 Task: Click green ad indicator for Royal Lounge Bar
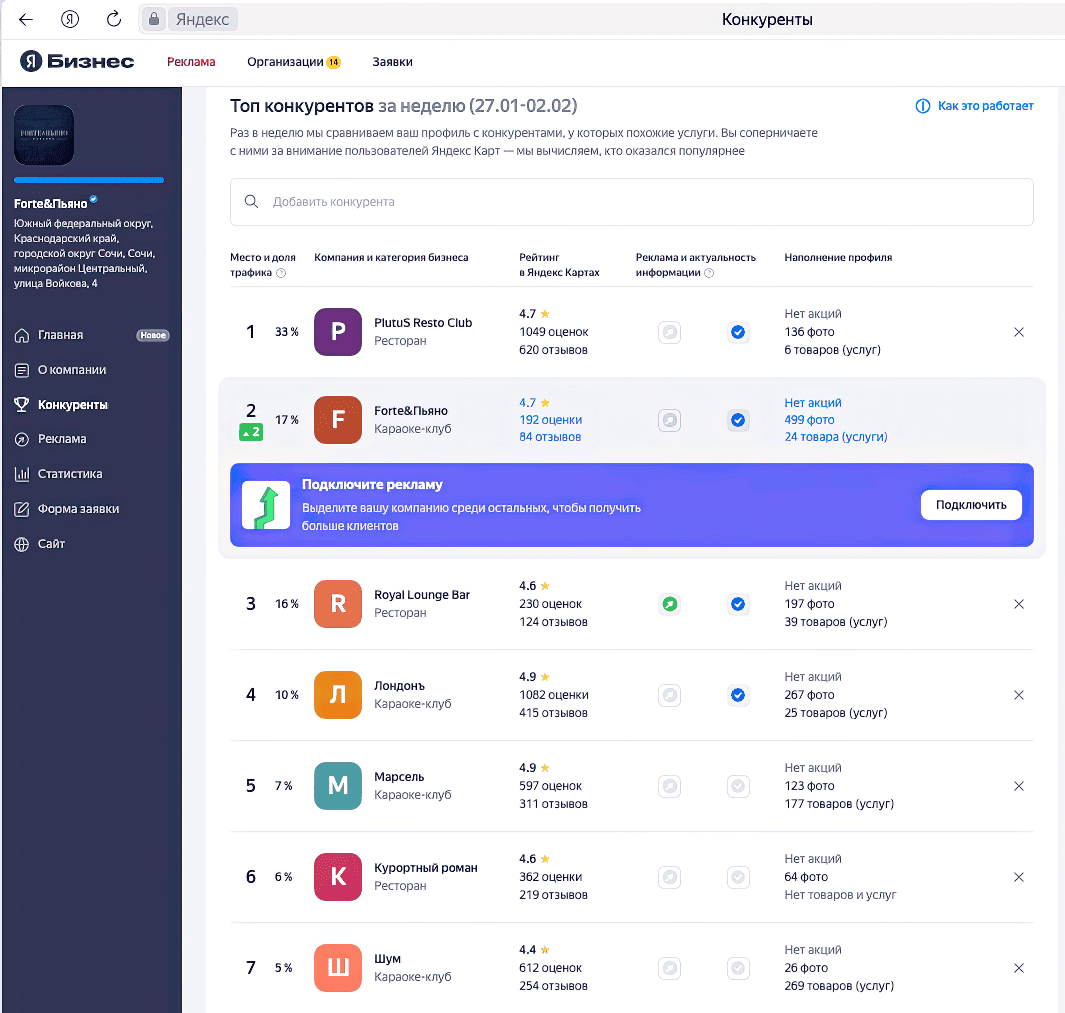coord(670,604)
